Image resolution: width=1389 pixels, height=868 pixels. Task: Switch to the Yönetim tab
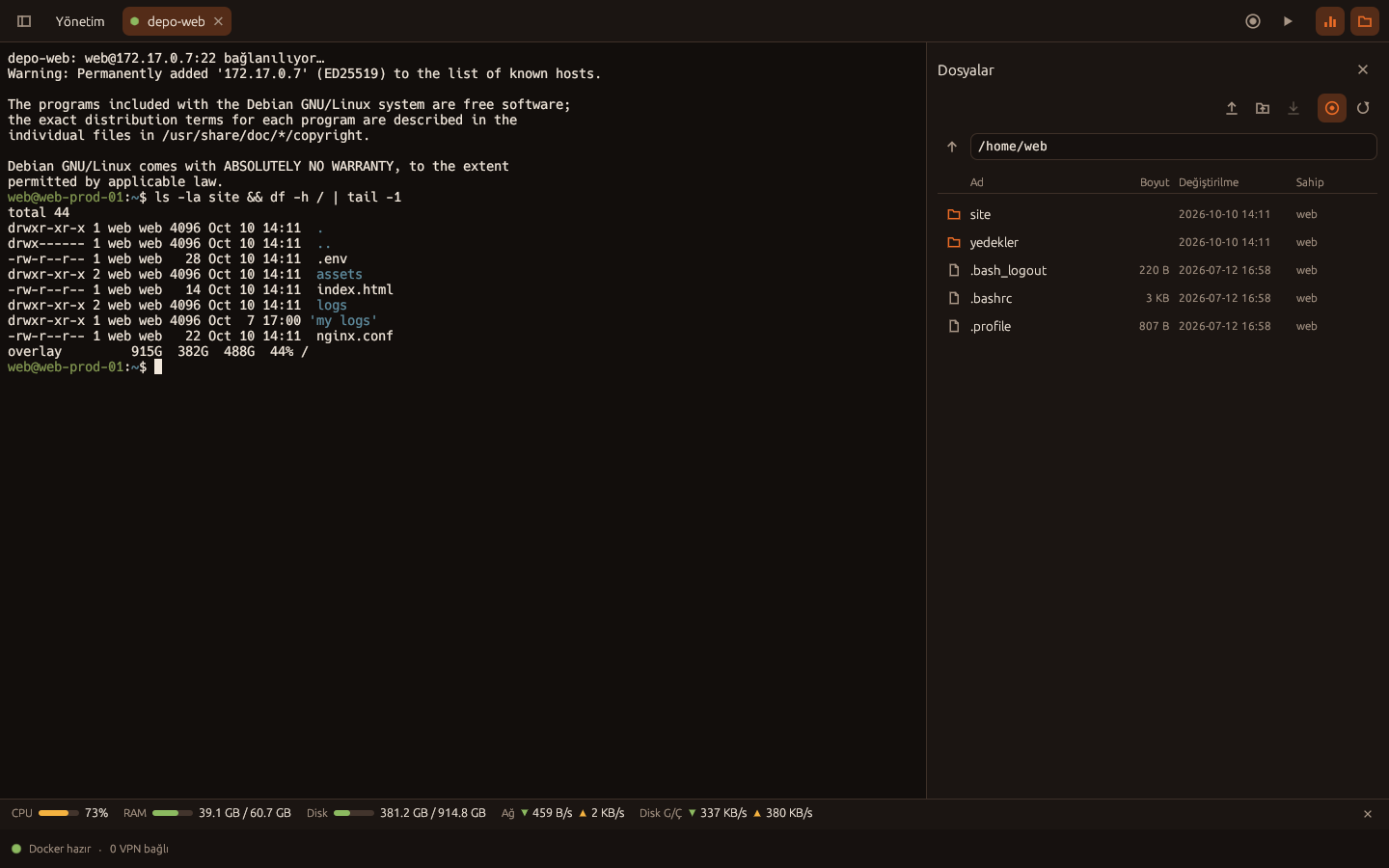pos(80,21)
